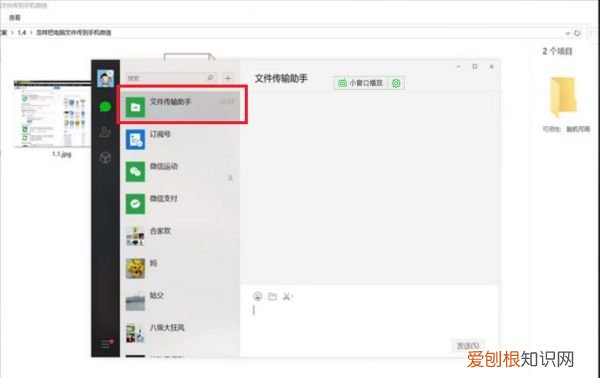This screenshot has width=600, height=378.
Task: Click the 合家欢 group avatar
Action: [x=135, y=236]
